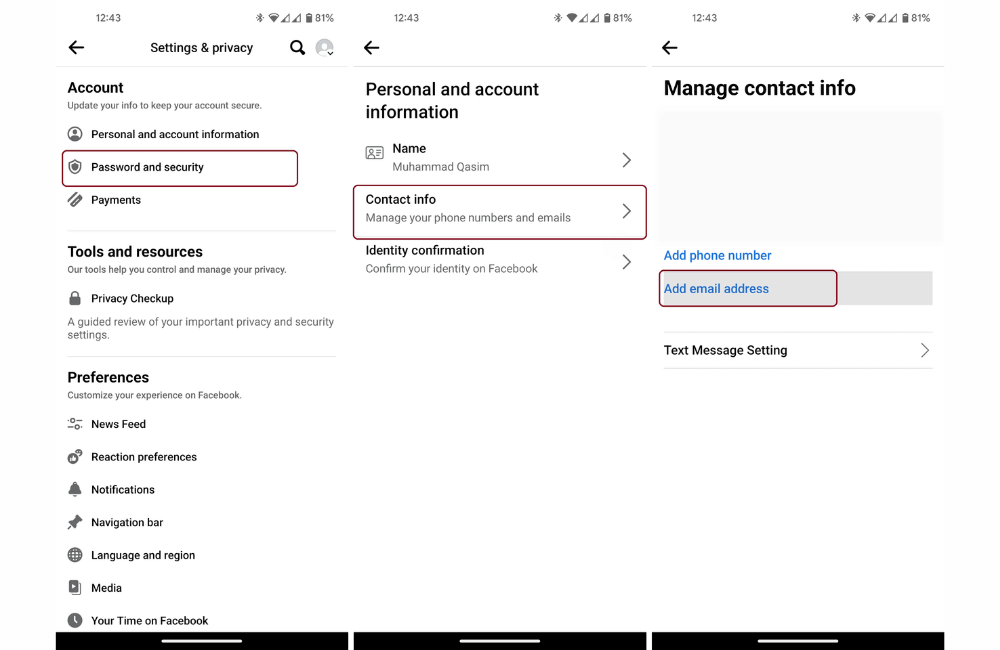Expand Text Message Setting chevron

coord(926,350)
